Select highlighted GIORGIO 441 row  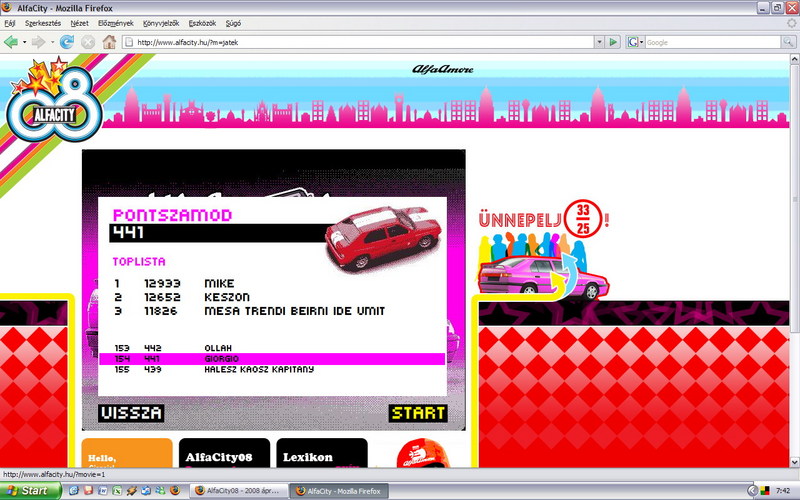pos(272,359)
